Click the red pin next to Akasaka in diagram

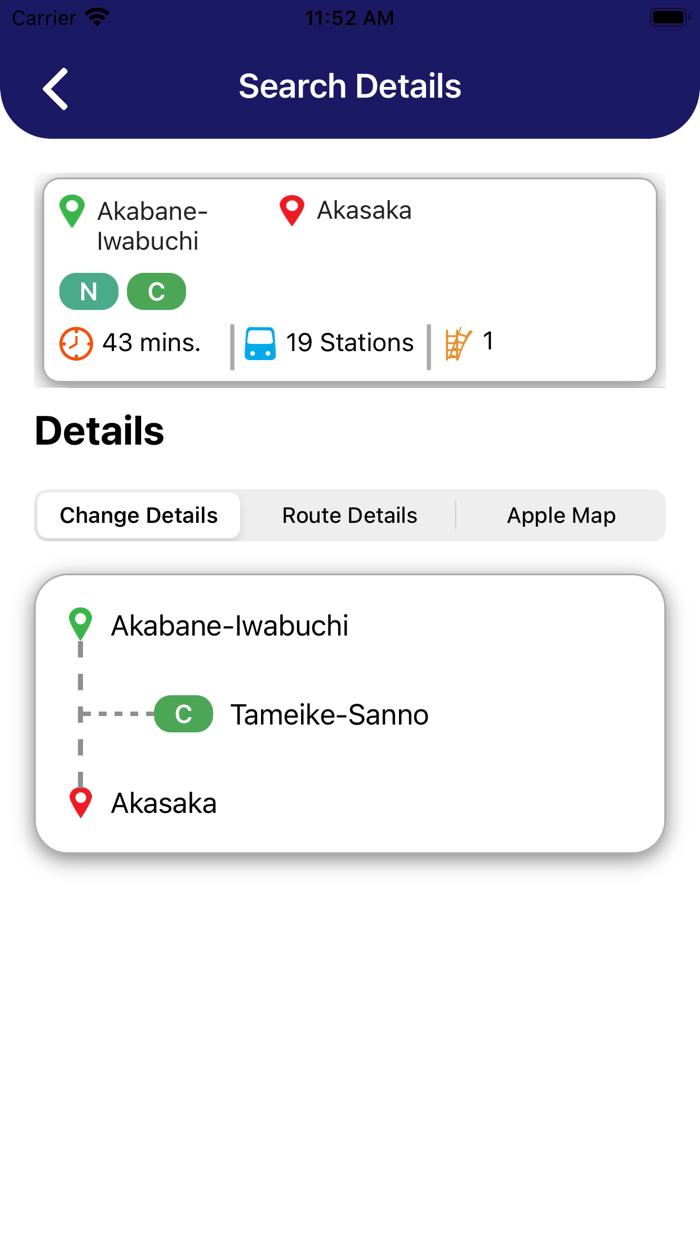pos(79,801)
